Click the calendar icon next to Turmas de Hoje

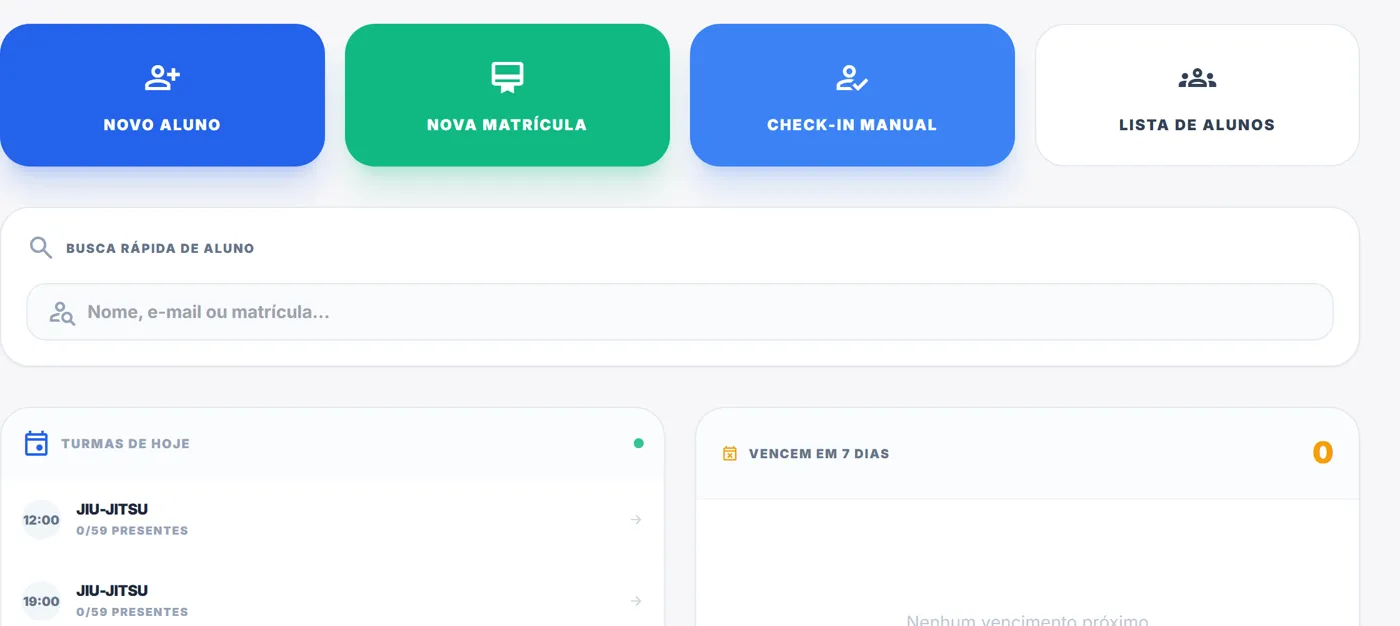pyautogui.click(x=36, y=443)
